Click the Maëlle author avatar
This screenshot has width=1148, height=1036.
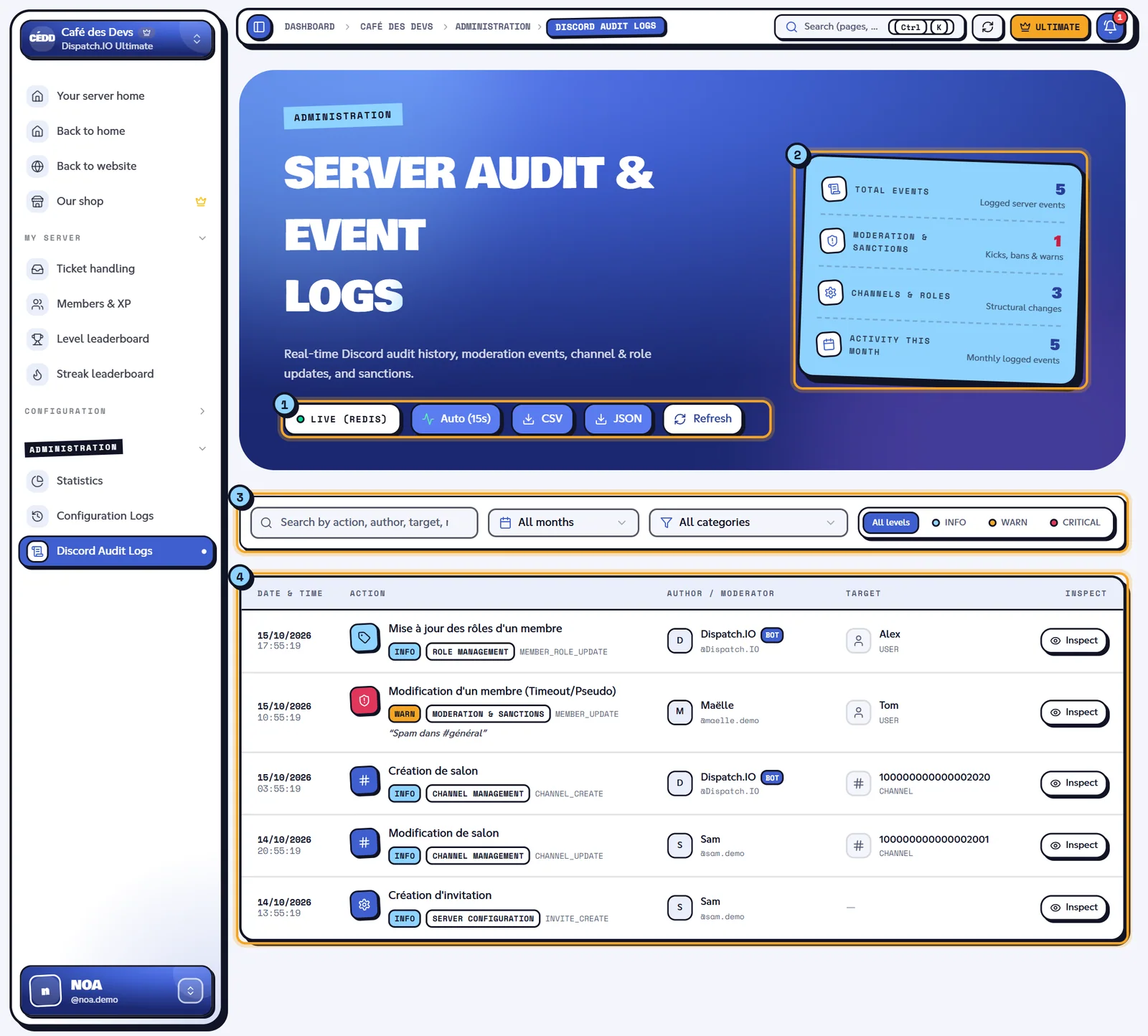point(679,712)
